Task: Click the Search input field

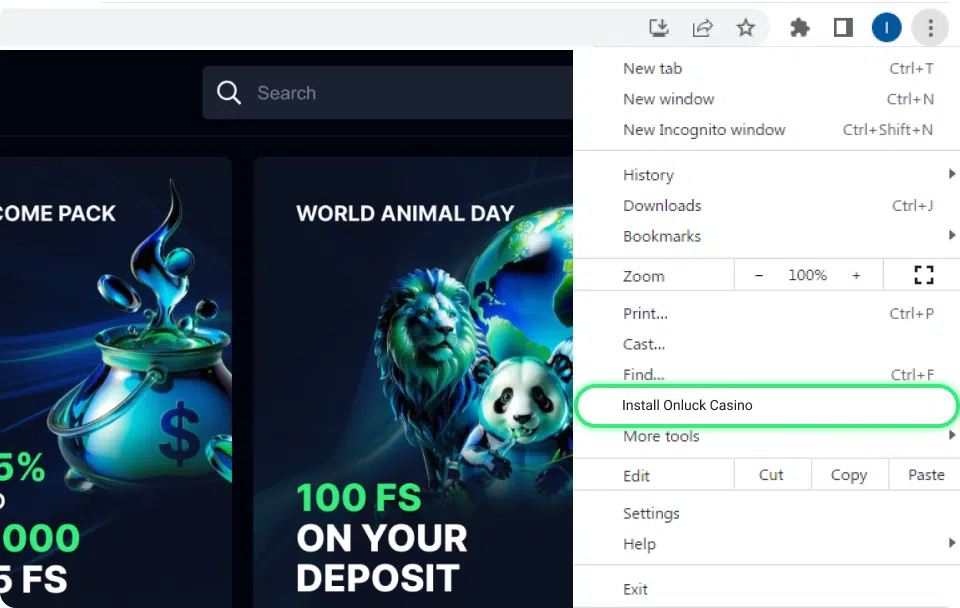Action: click(400, 93)
